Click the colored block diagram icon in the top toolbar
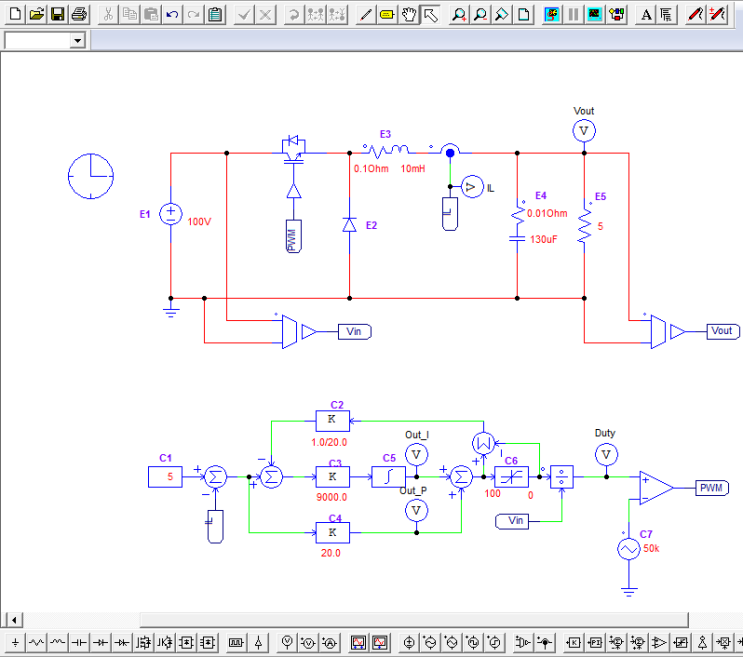 616,15
